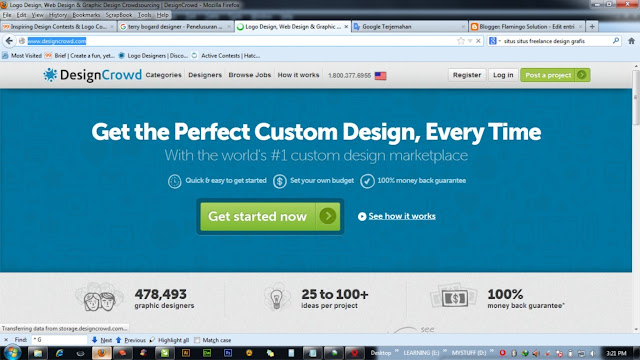Image resolution: width=640 pixels, height=360 pixels.
Task: Open Adobe Illustrator from the taskbar
Action: (x=186, y=353)
